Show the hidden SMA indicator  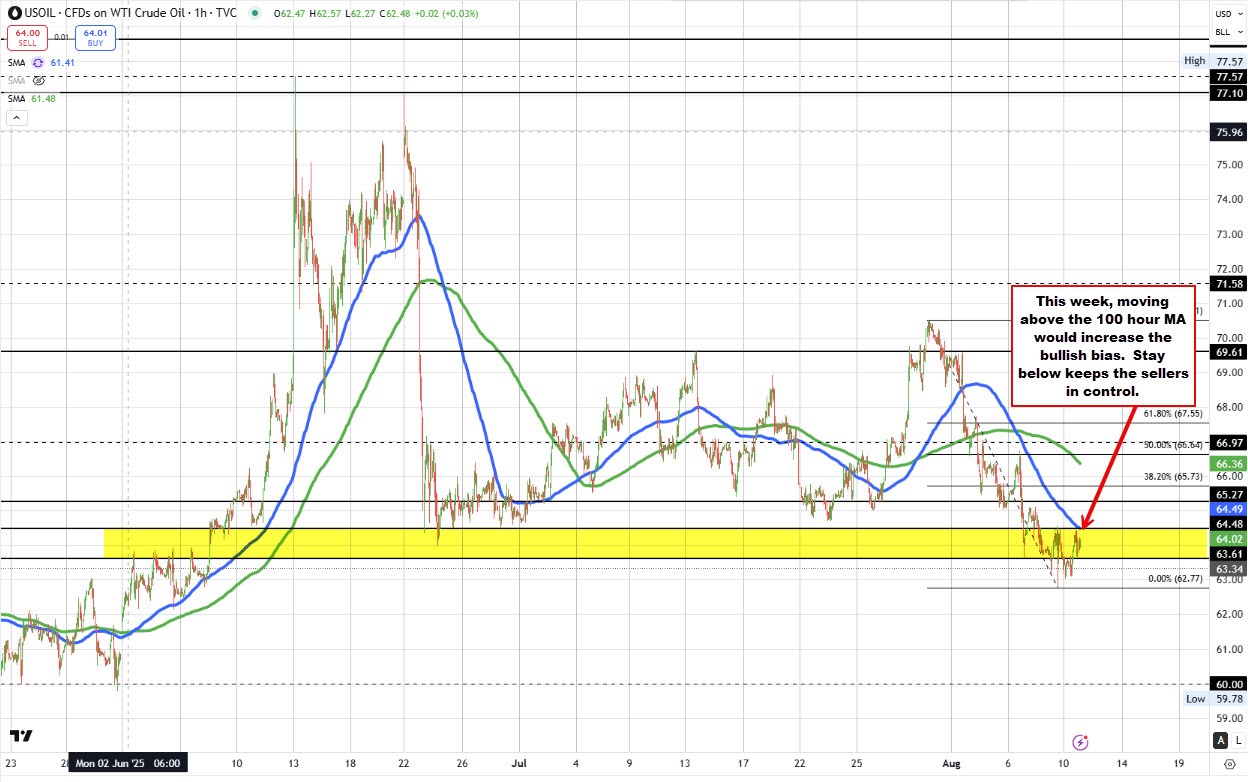pos(39,80)
